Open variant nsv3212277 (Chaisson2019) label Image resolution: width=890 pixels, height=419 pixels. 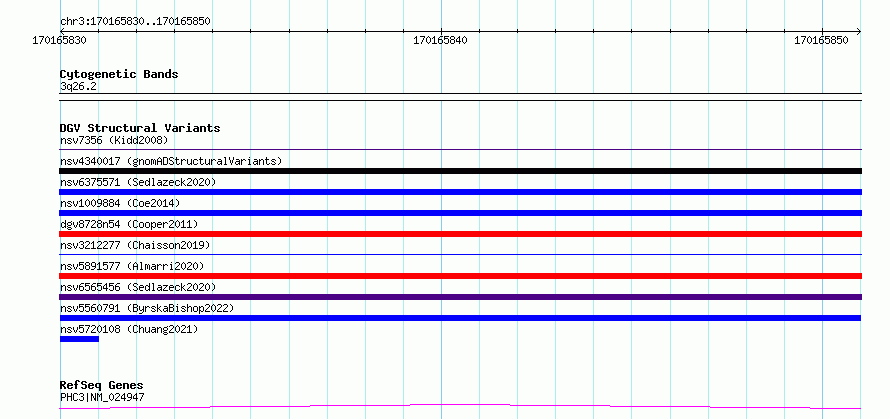click(135, 245)
